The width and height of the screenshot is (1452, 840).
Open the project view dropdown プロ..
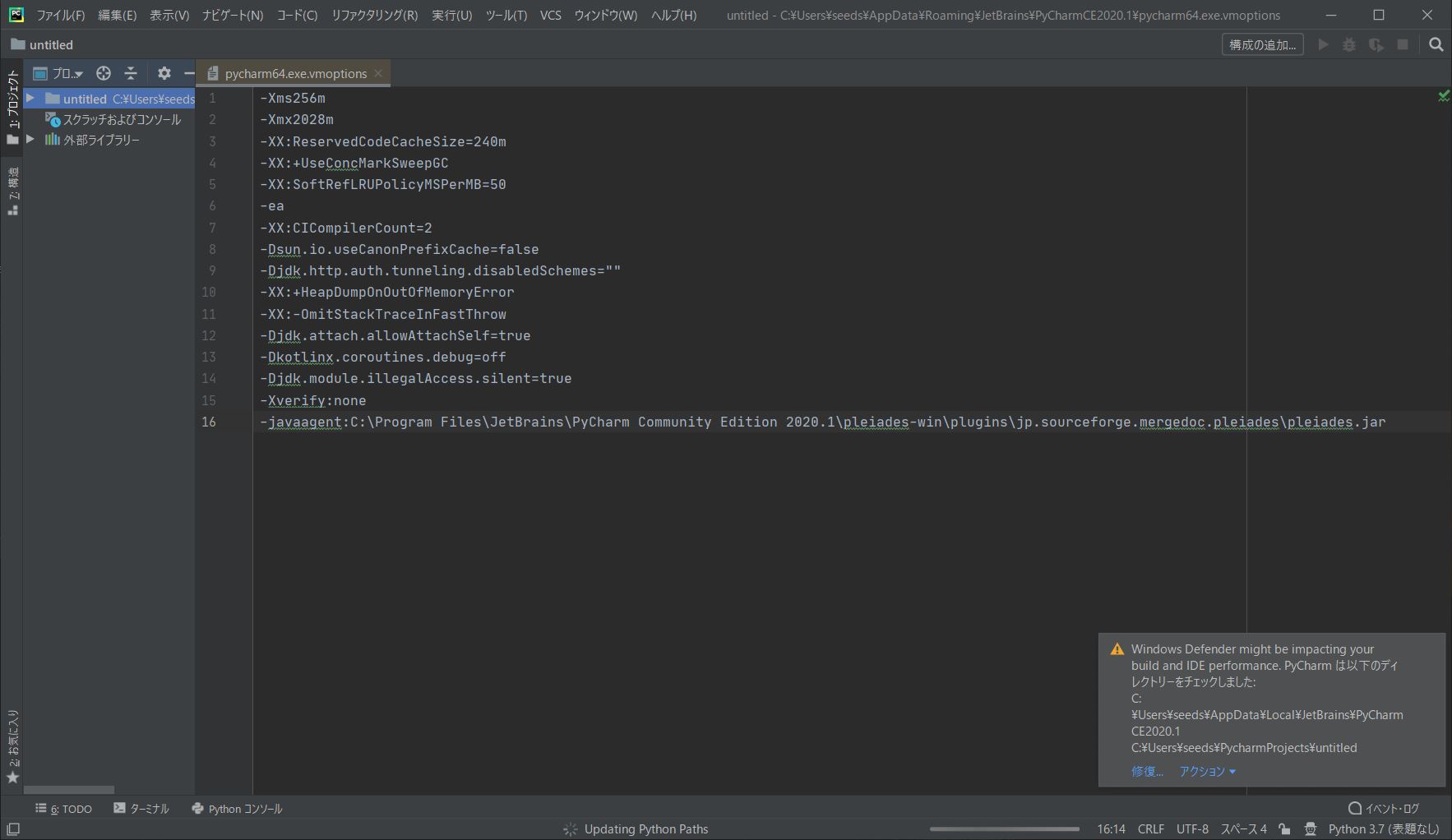pos(58,73)
